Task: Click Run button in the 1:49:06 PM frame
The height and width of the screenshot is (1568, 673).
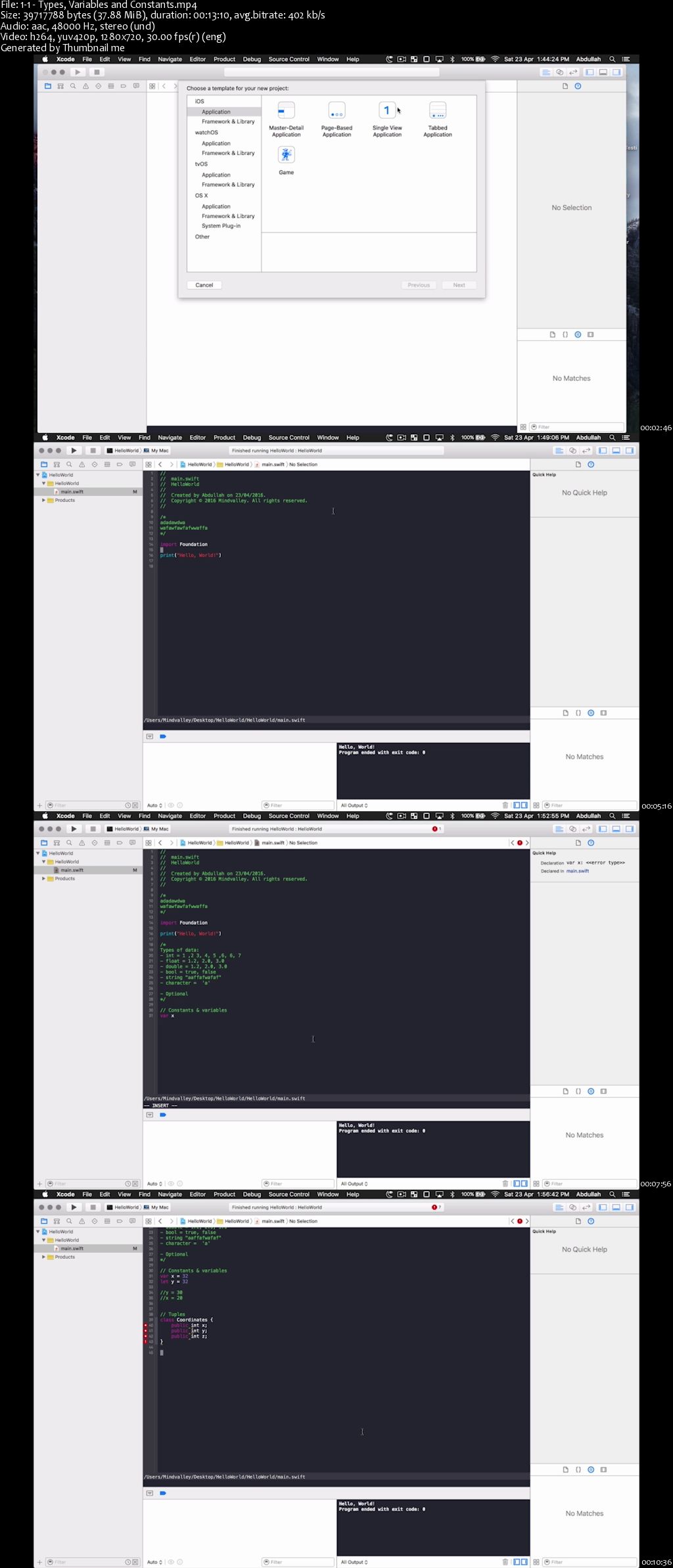Action: [74, 451]
